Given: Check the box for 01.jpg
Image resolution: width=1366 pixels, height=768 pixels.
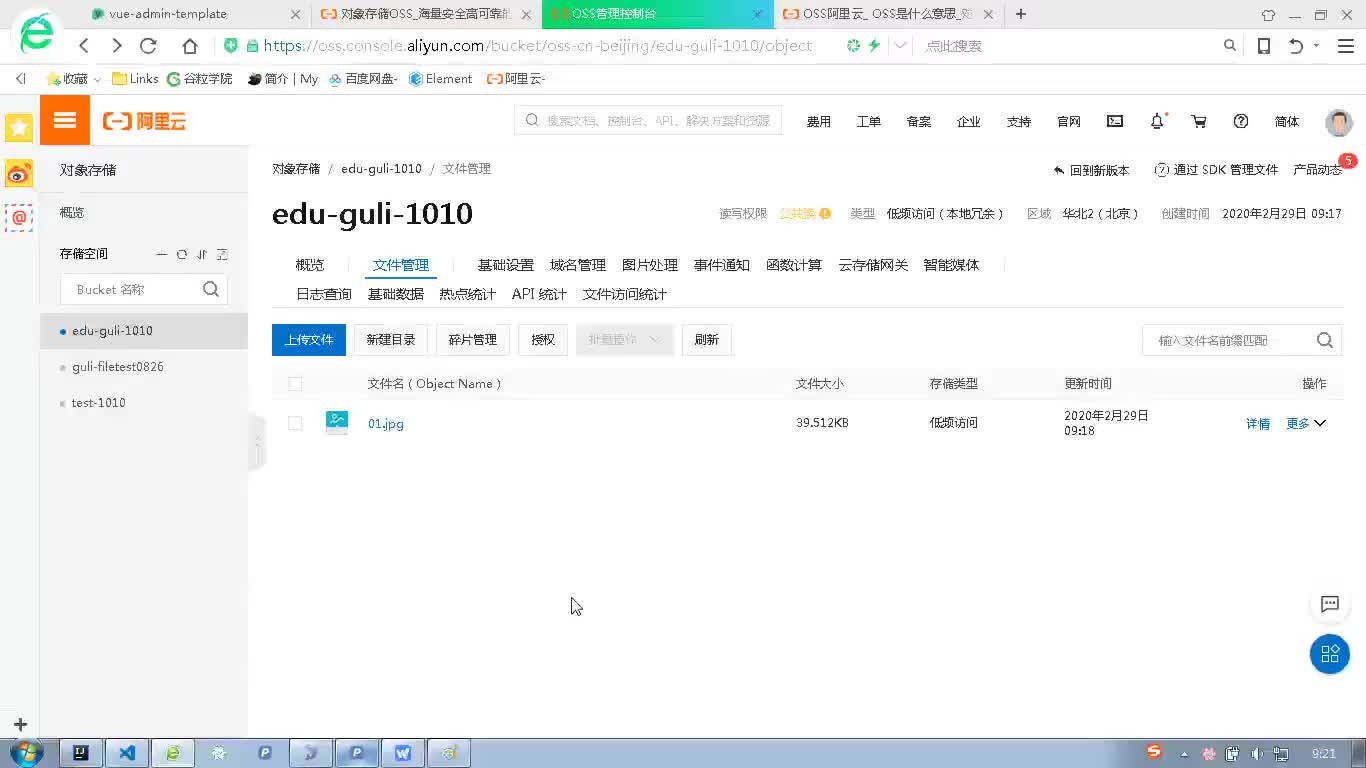Looking at the screenshot, I should tap(295, 424).
